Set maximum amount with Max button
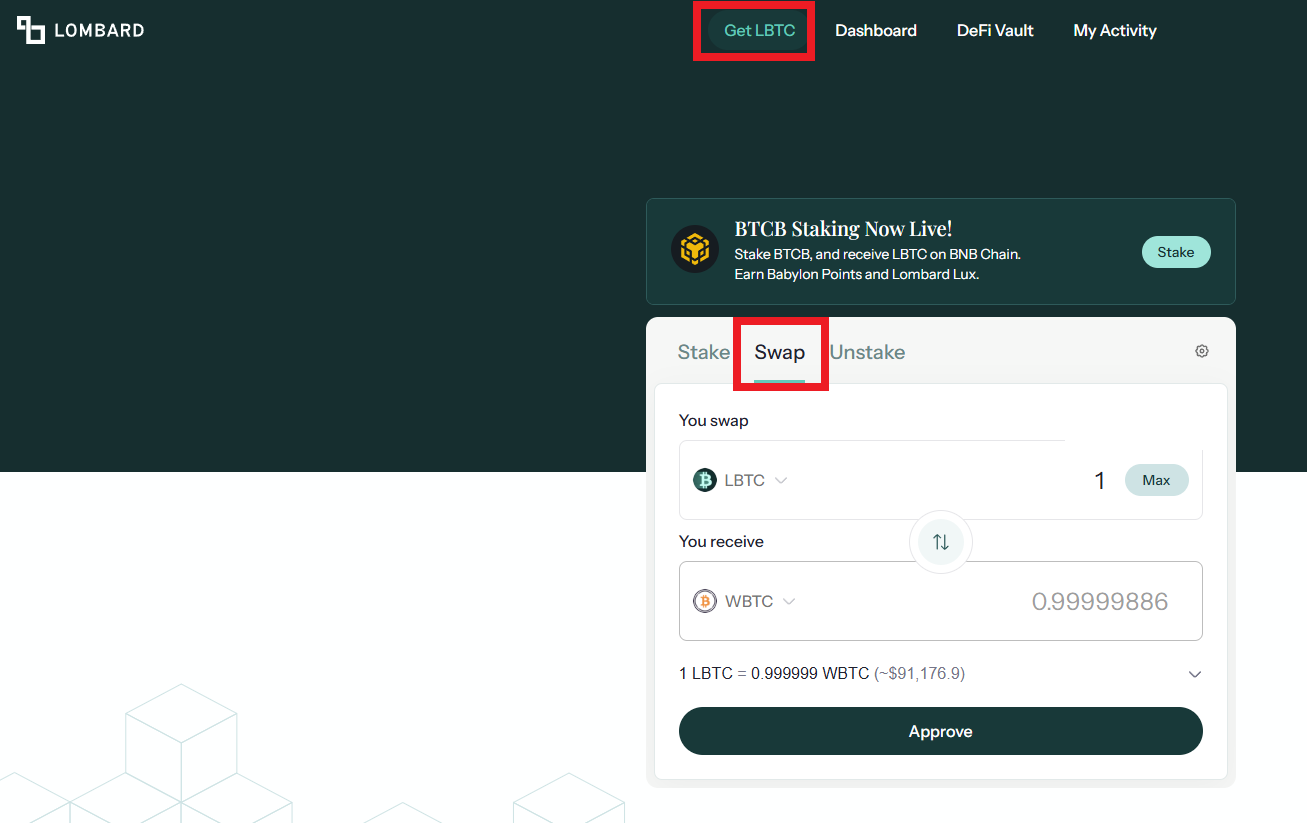 1157,480
